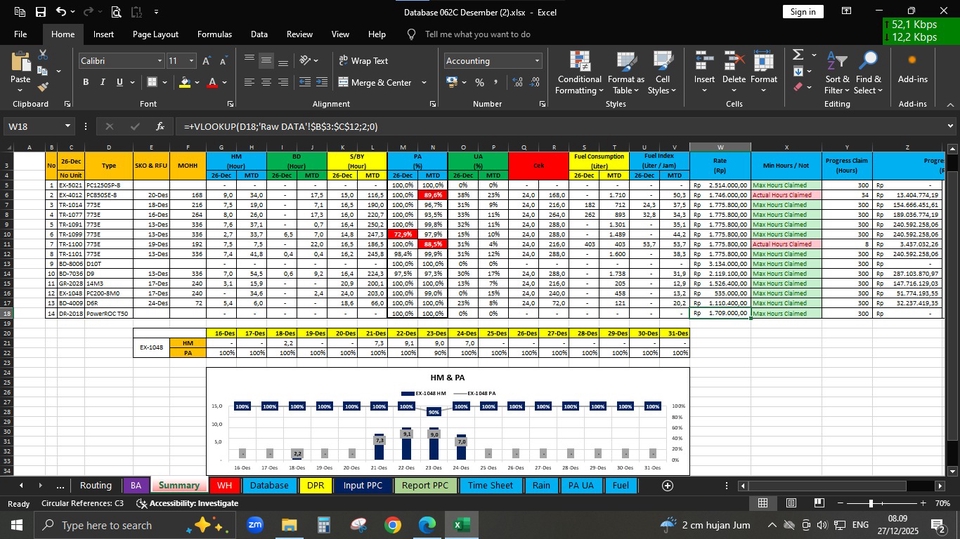Toggle Bold formatting
The height and width of the screenshot is (539, 960).
86,82
